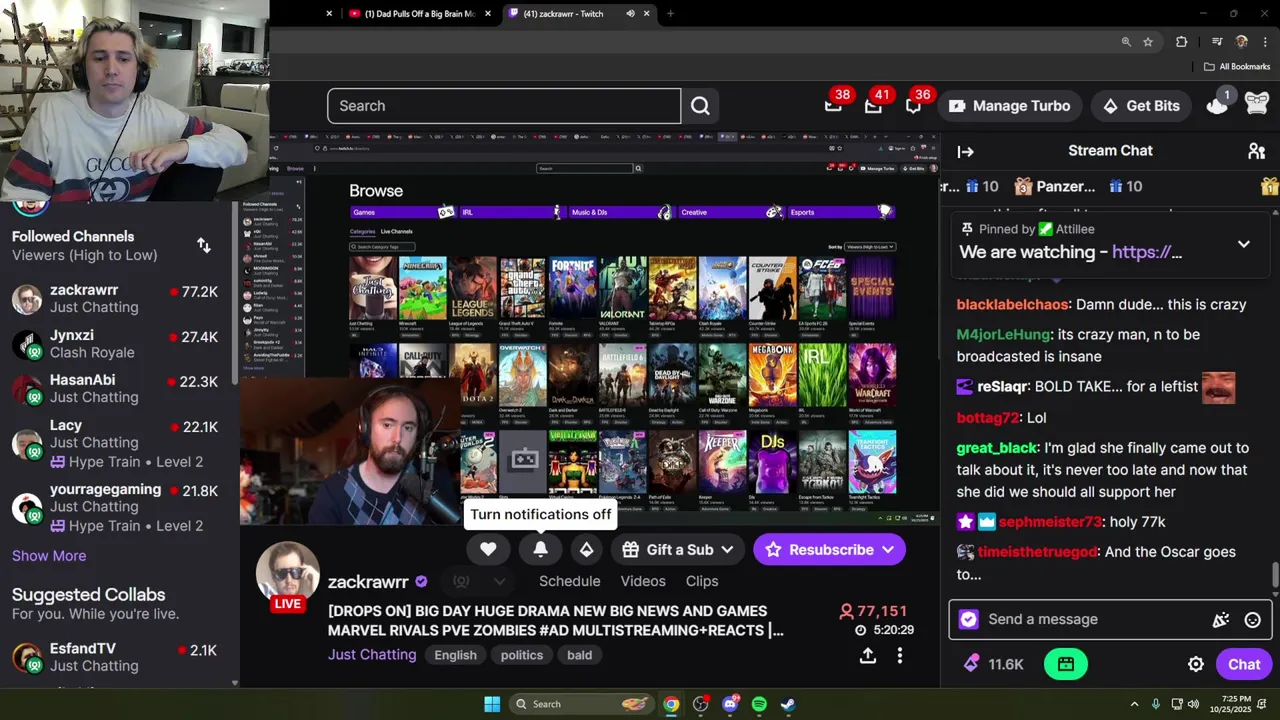This screenshot has width=1280, height=720.
Task: Open EsfandTV suggested collab
Action: pyautogui.click(x=120, y=657)
